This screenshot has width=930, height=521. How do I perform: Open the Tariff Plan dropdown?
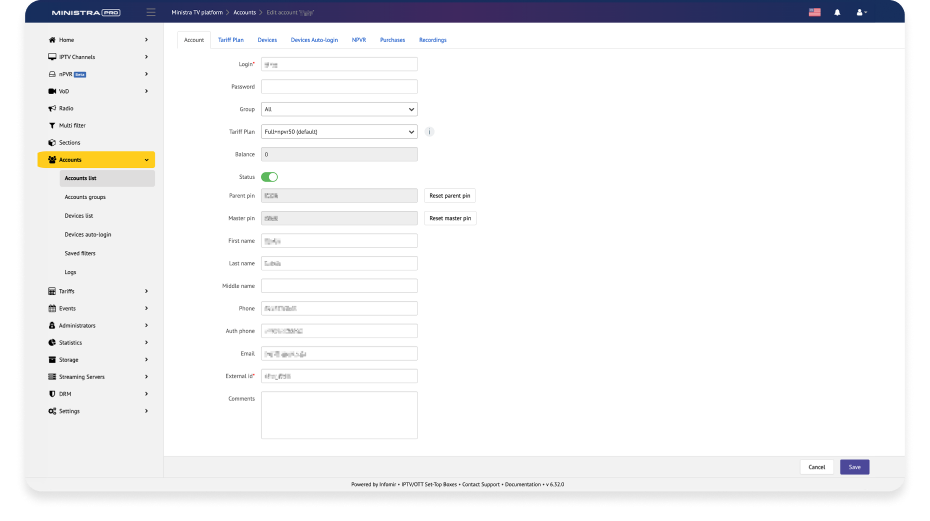point(339,131)
